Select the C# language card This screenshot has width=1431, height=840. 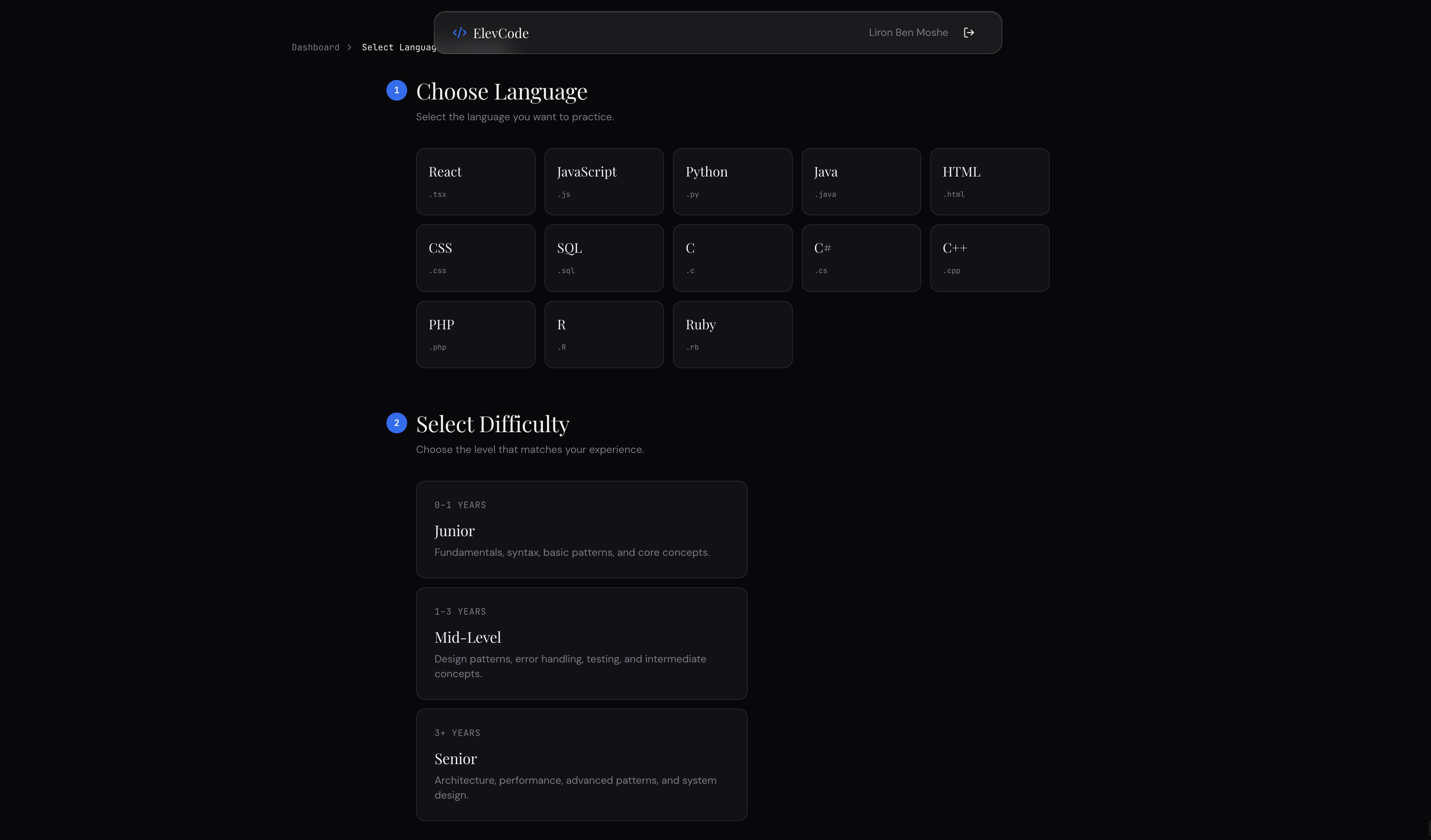tap(861, 258)
